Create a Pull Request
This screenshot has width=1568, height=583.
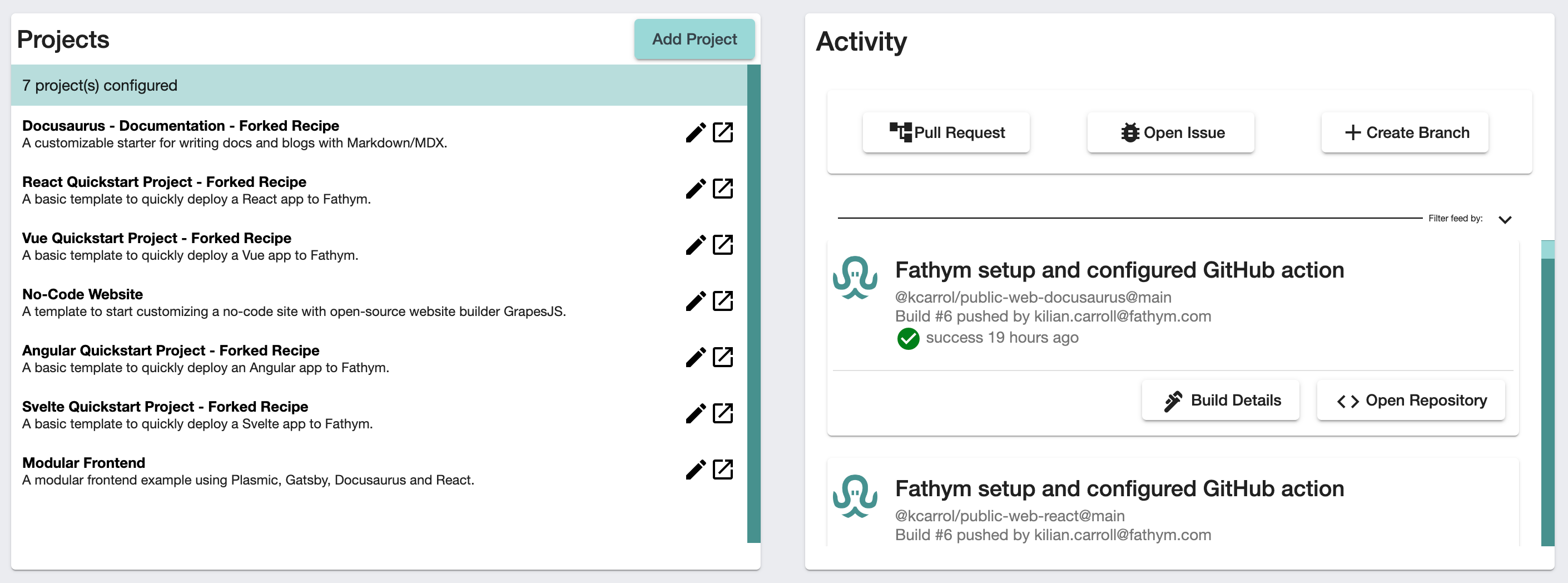point(946,132)
